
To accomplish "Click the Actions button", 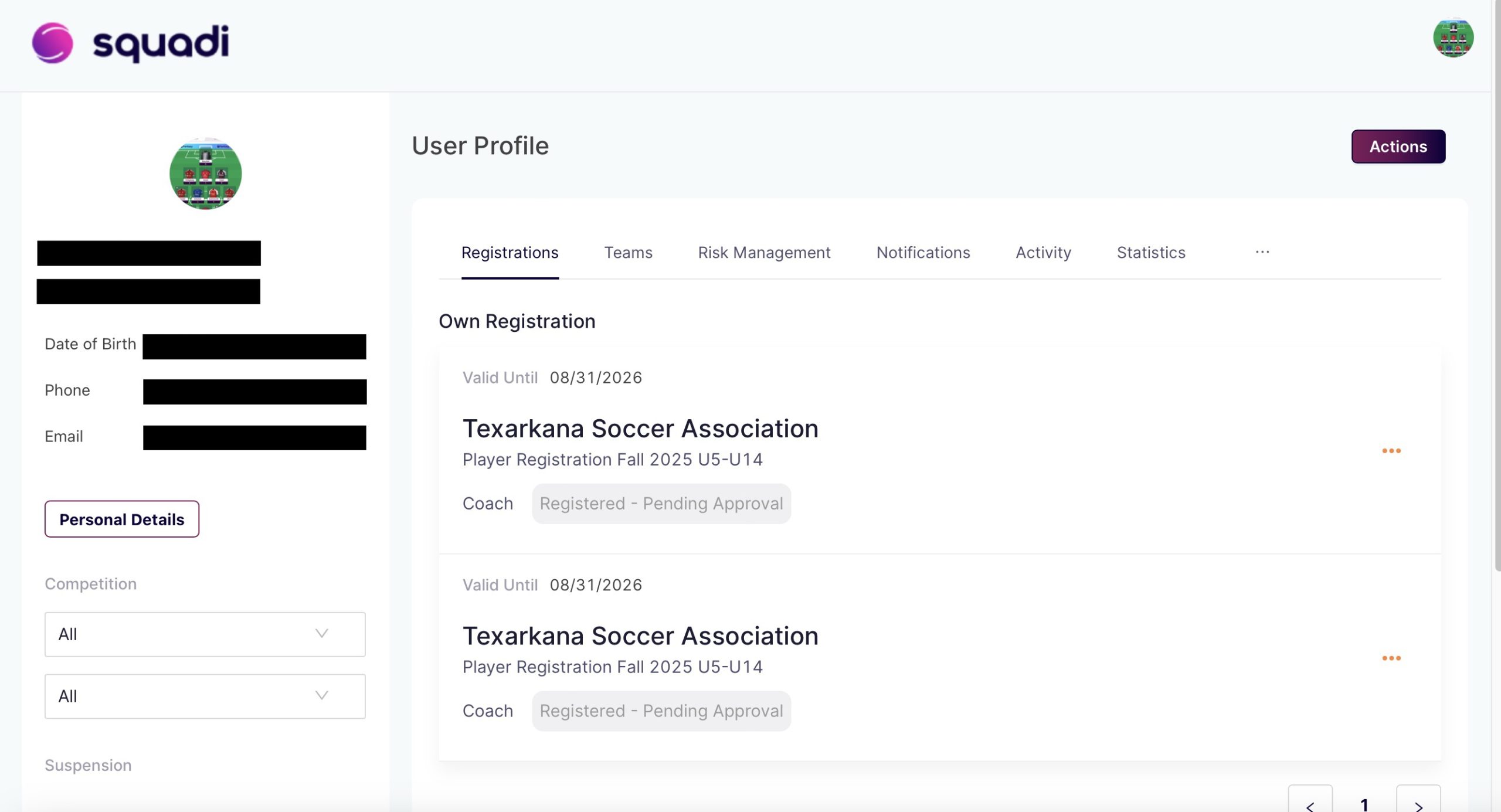I will click(x=1398, y=146).
